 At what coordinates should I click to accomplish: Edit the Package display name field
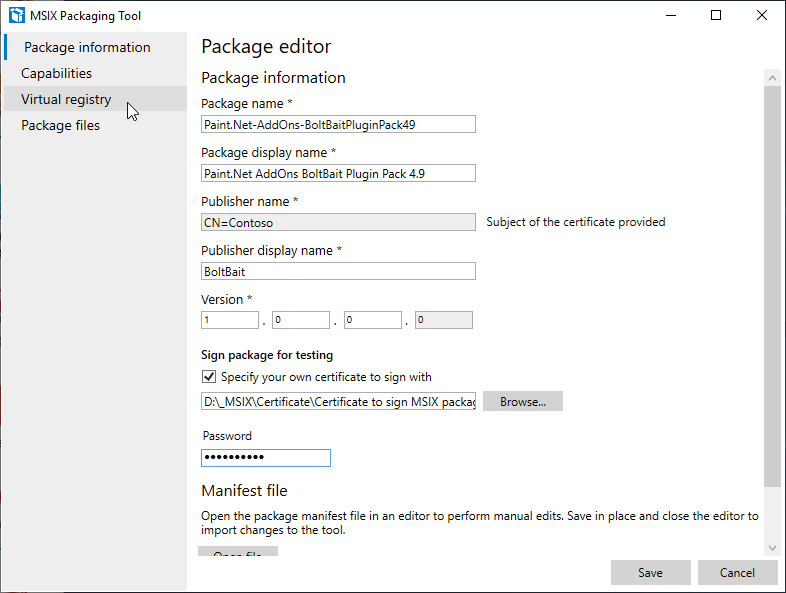(338, 173)
